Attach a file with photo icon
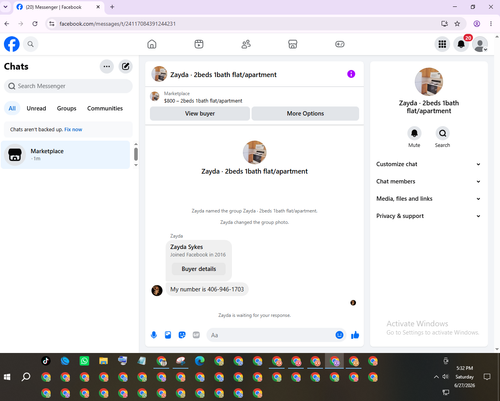500x401 pixels. click(x=168, y=335)
